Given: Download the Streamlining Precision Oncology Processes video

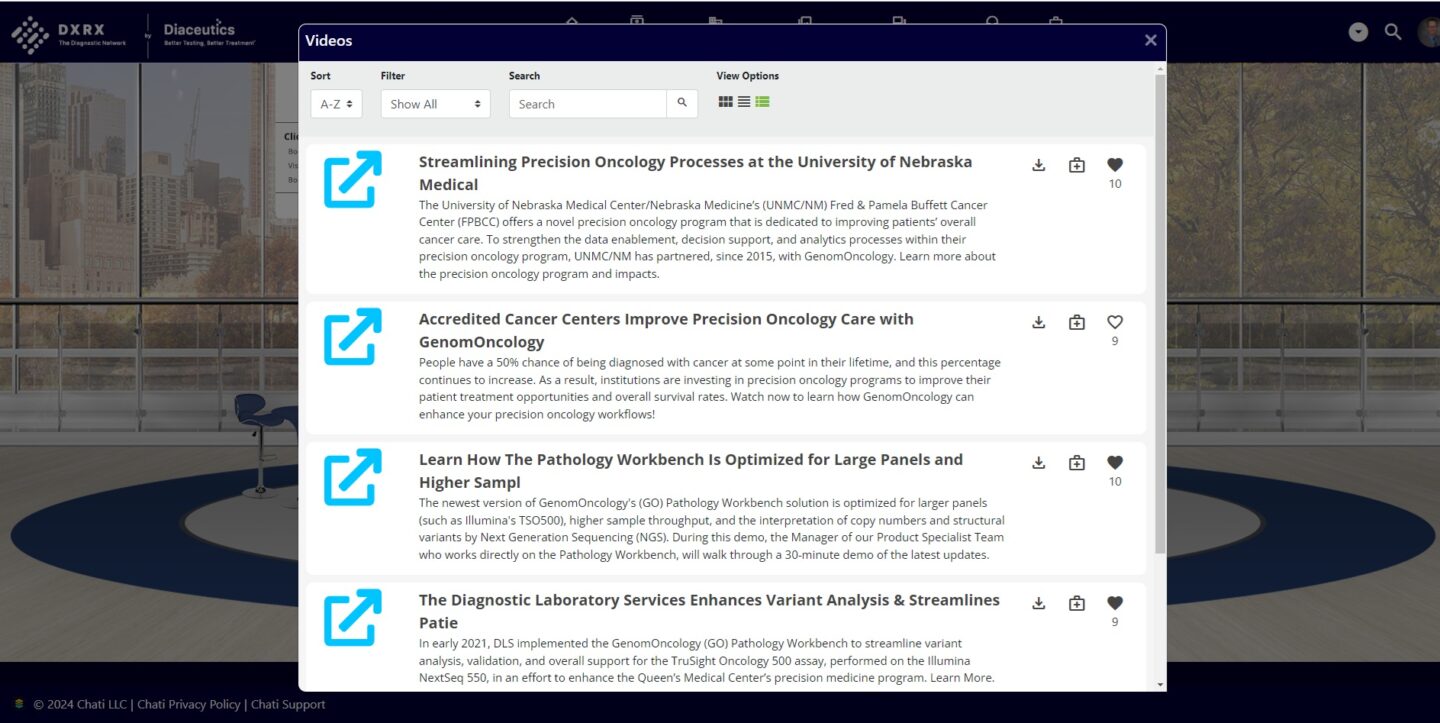Looking at the screenshot, I should pos(1038,166).
